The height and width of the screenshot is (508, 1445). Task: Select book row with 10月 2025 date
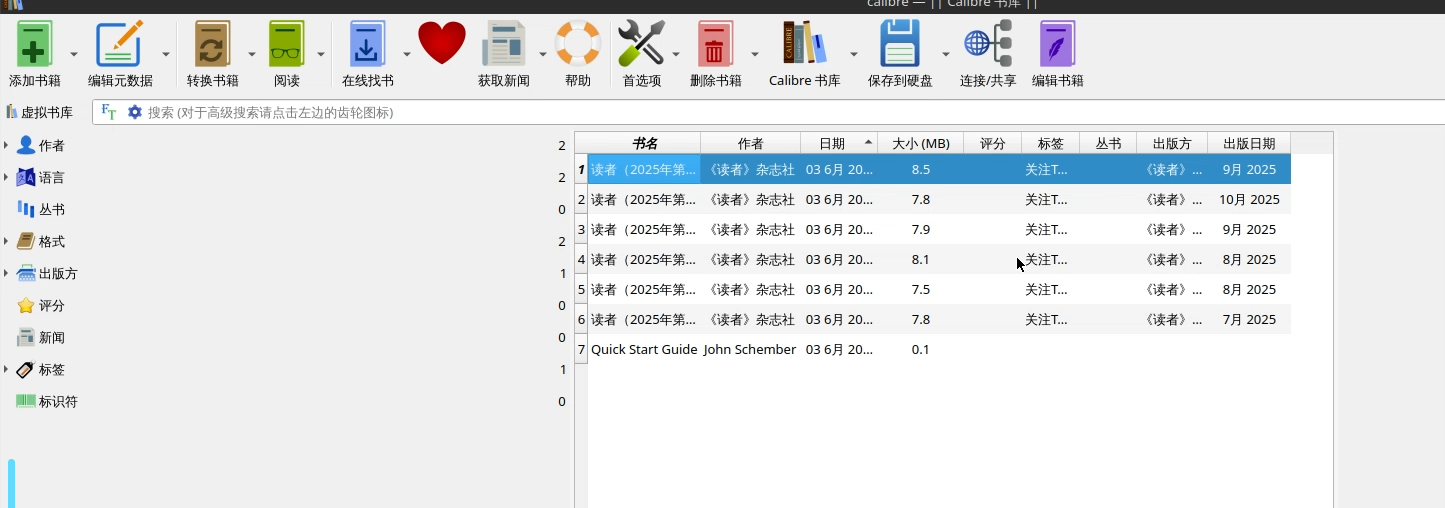939,199
